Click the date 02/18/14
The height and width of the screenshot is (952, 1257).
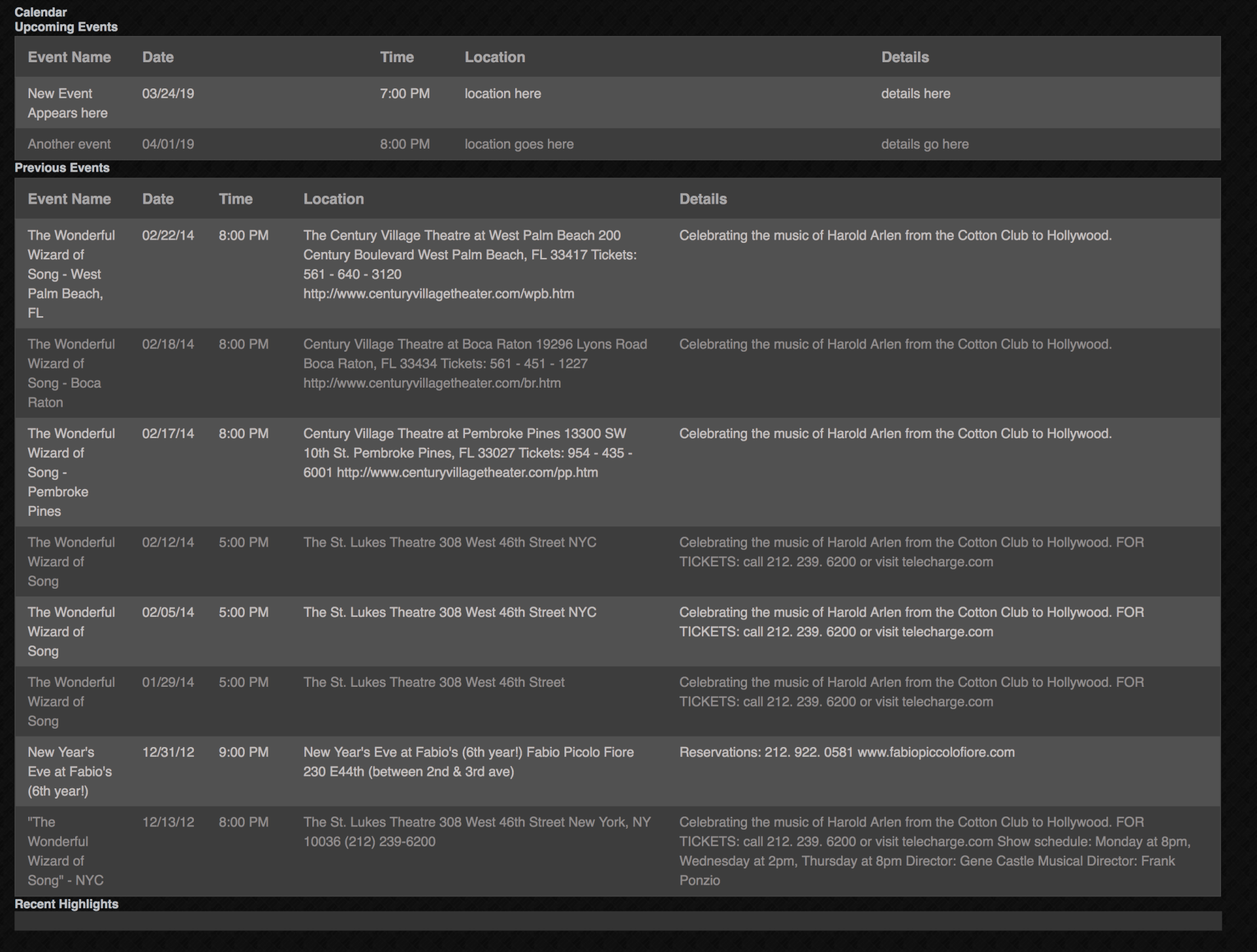[x=168, y=344]
